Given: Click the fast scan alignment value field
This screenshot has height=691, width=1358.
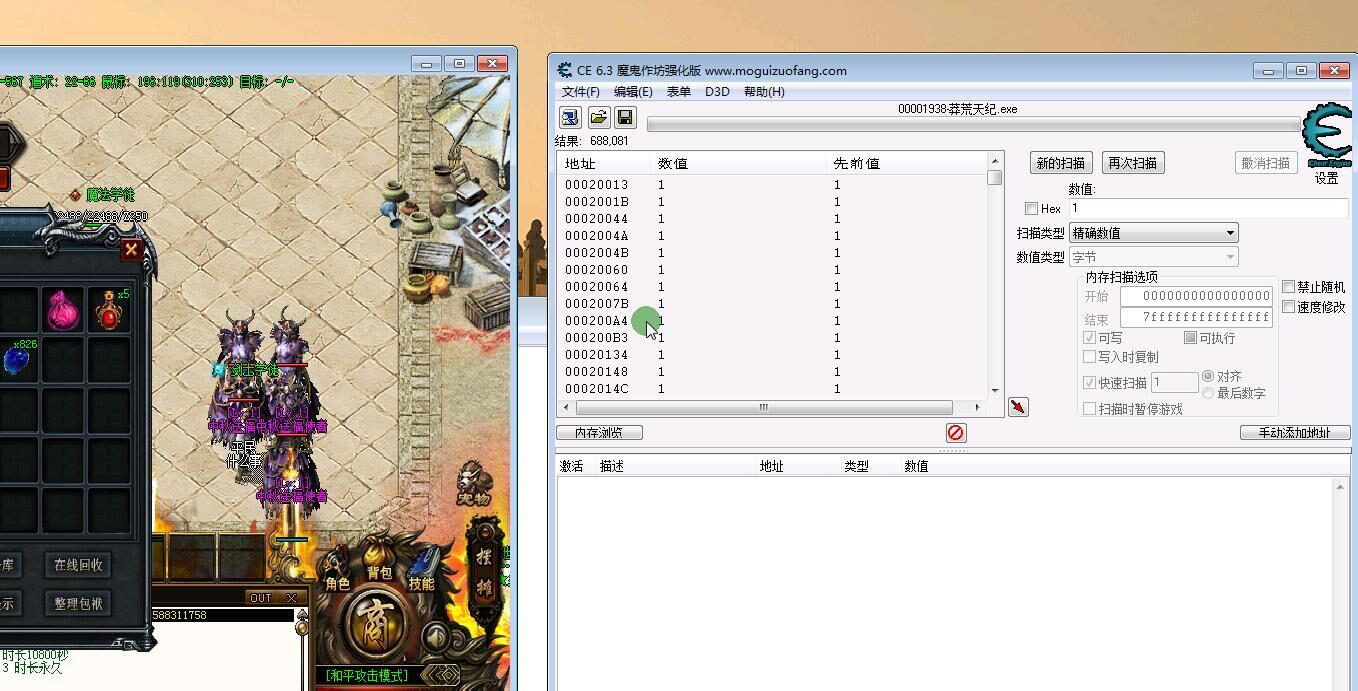Looking at the screenshot, I should [1174, 382].
